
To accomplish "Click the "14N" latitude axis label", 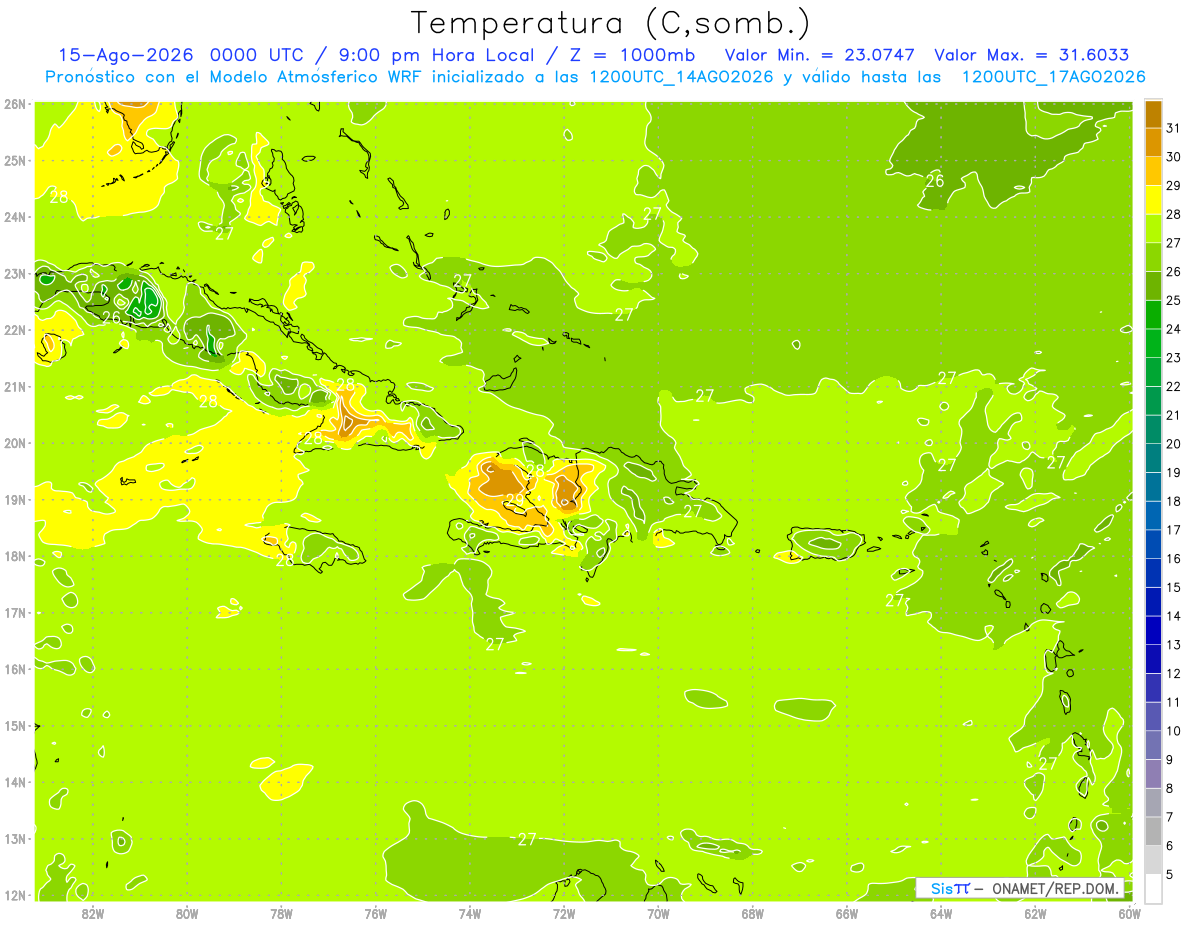I will click(14, 782).
